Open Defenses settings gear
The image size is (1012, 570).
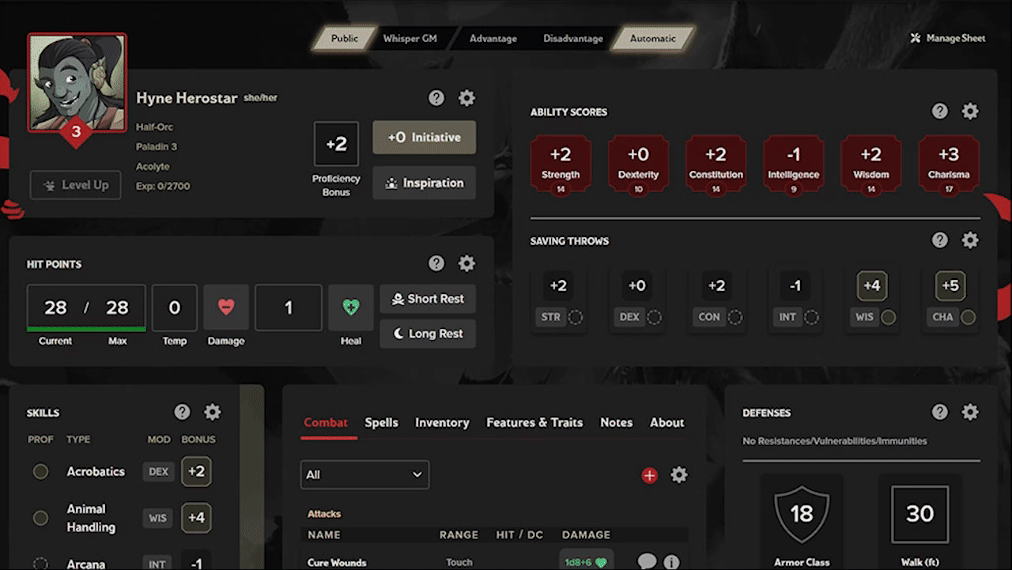970,412
